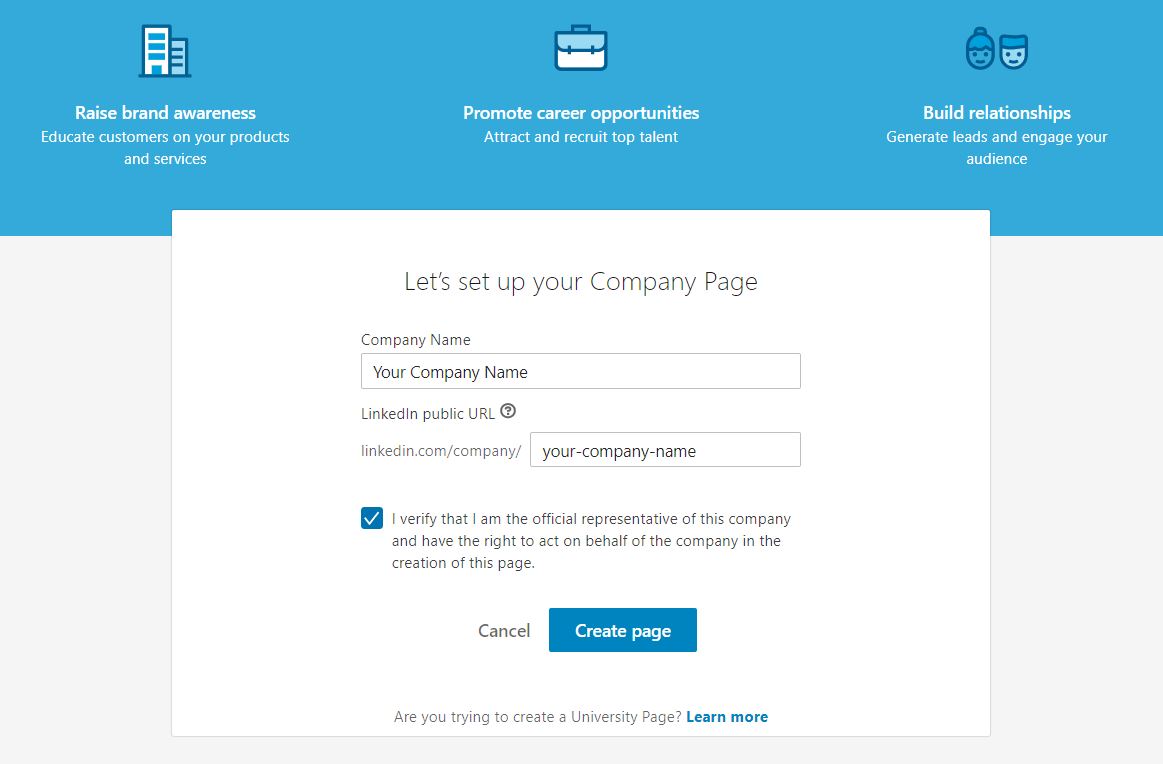Click the linkedin.com/company/ URL prefix text
The height and width of the screenshot is (764, 1163).
point(441,450)
